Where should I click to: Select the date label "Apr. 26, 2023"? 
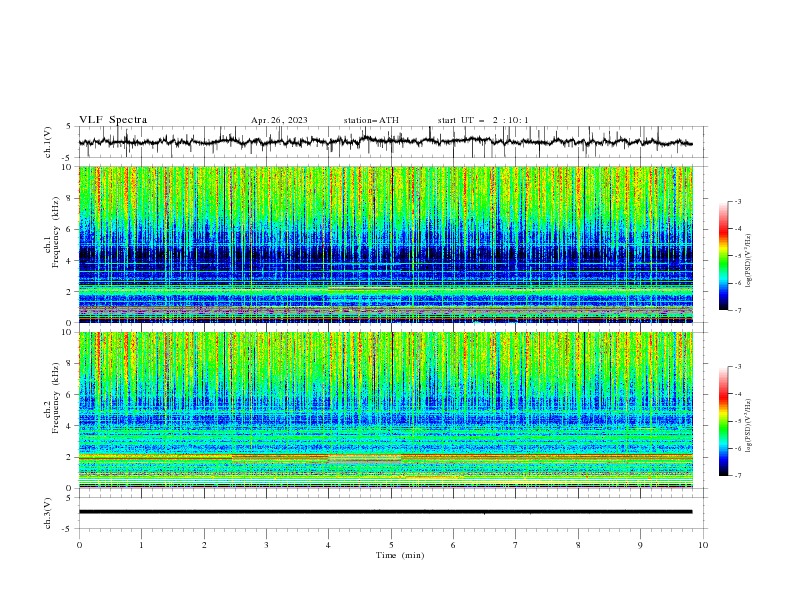279,120
